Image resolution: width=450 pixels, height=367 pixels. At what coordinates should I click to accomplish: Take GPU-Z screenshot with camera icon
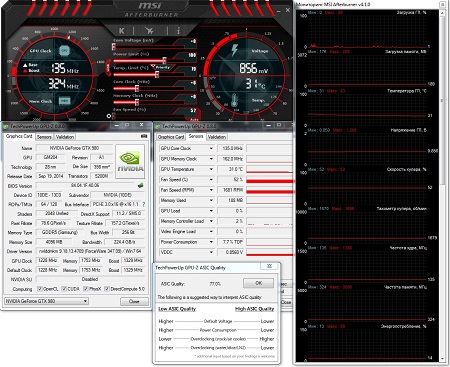(x=144, y=136)
